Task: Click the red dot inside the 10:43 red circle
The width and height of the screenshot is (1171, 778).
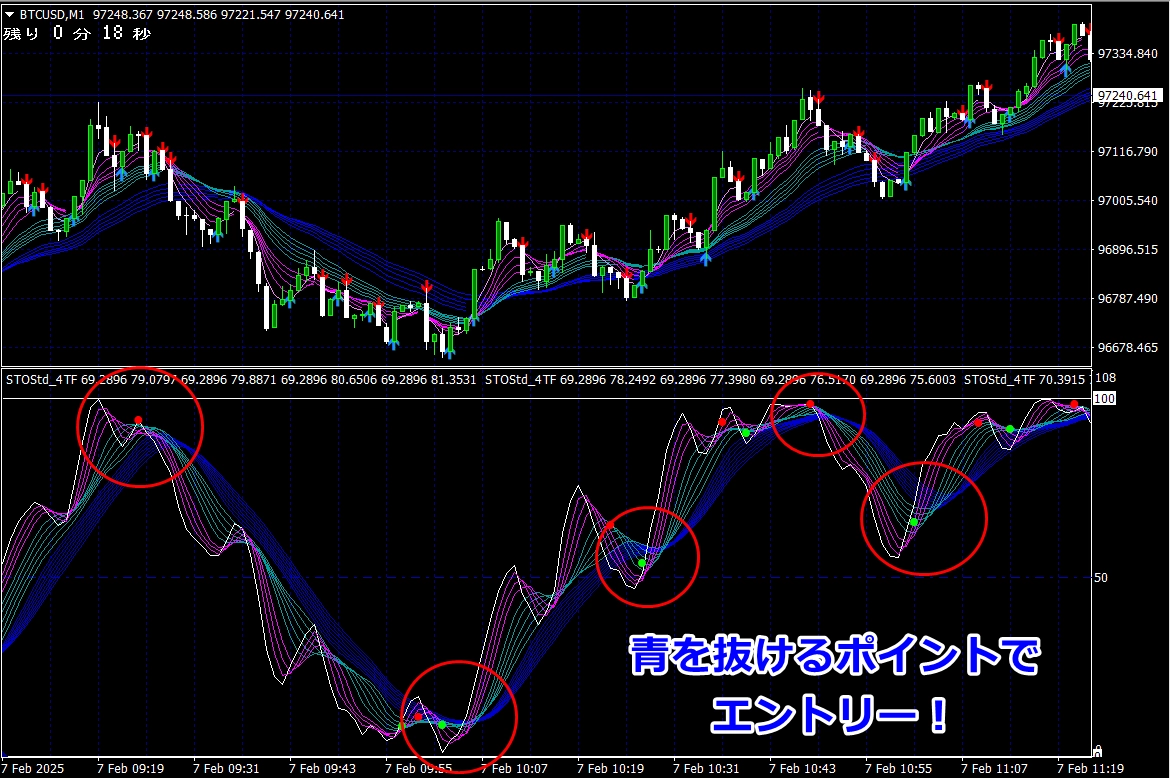Action: (x=810, y=405)
